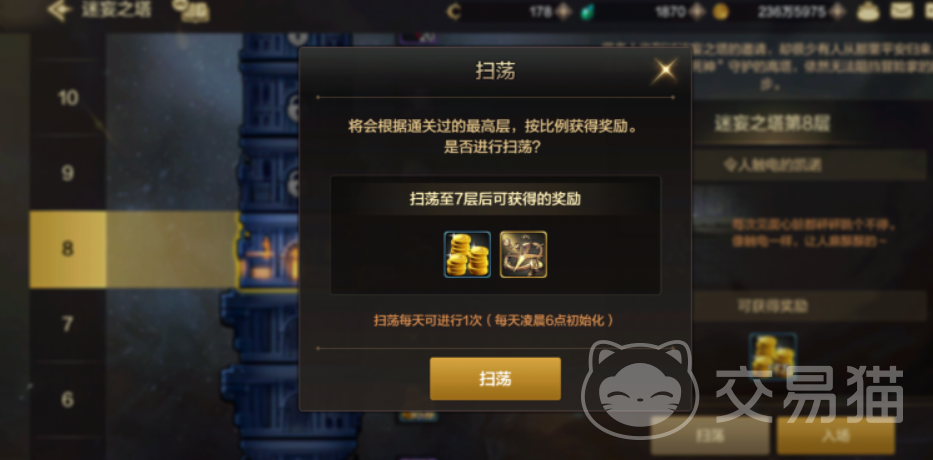Add gold via plus next to 236万5975
Viewport: 933px width, 460px height.
tap(838, 11)
